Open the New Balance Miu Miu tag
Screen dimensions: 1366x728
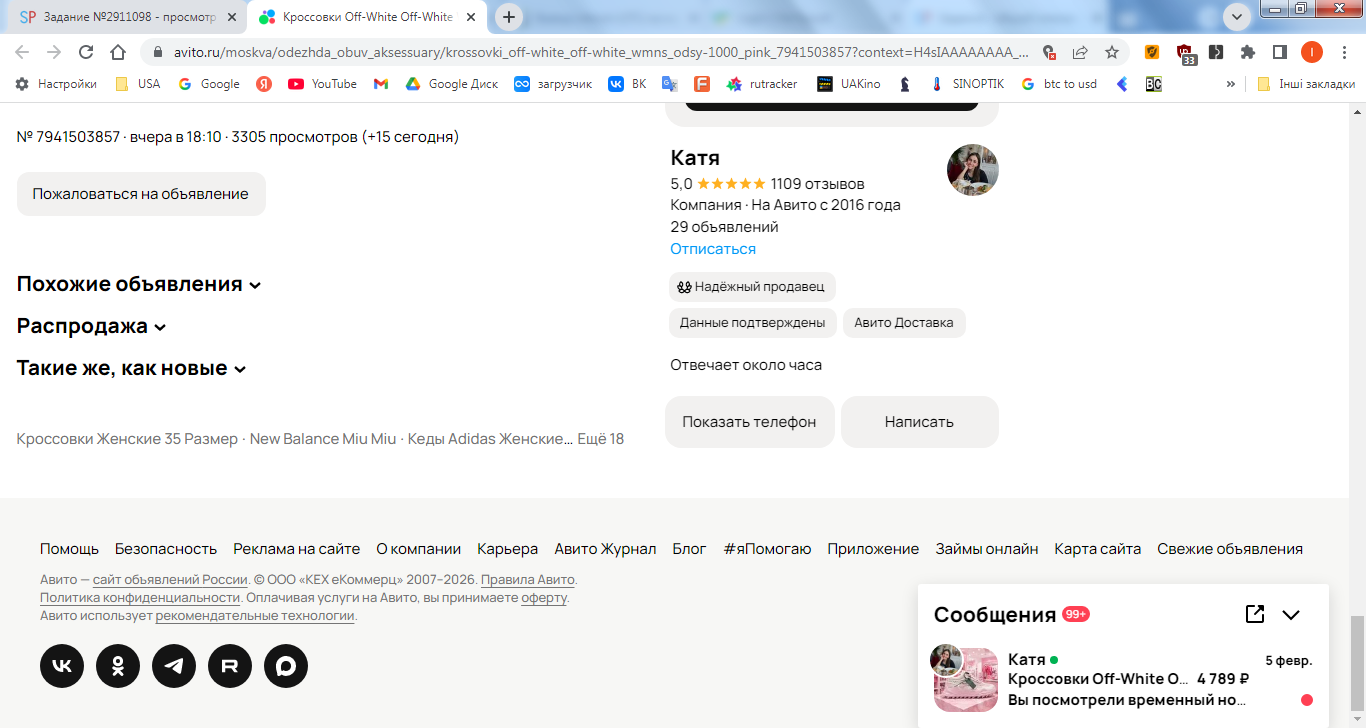[323, 439]
